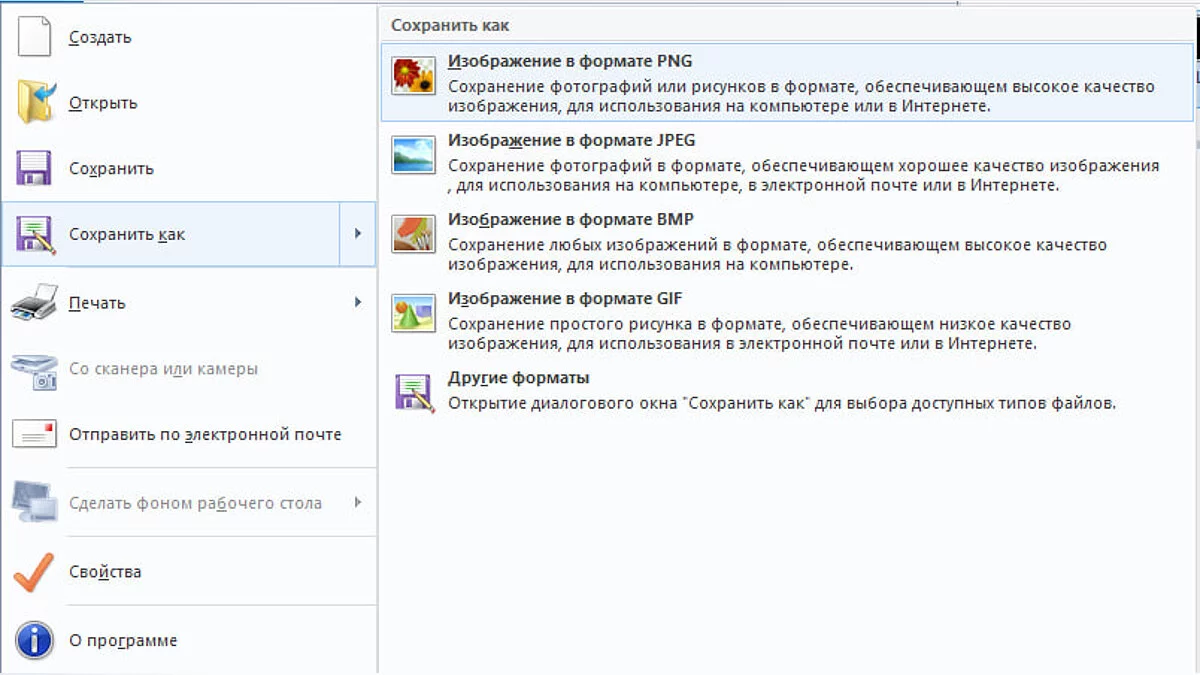The height and width of the screenshot is (675, 1200).
Task: Select Изображение в формате GIF title
Action: [565, 298]
